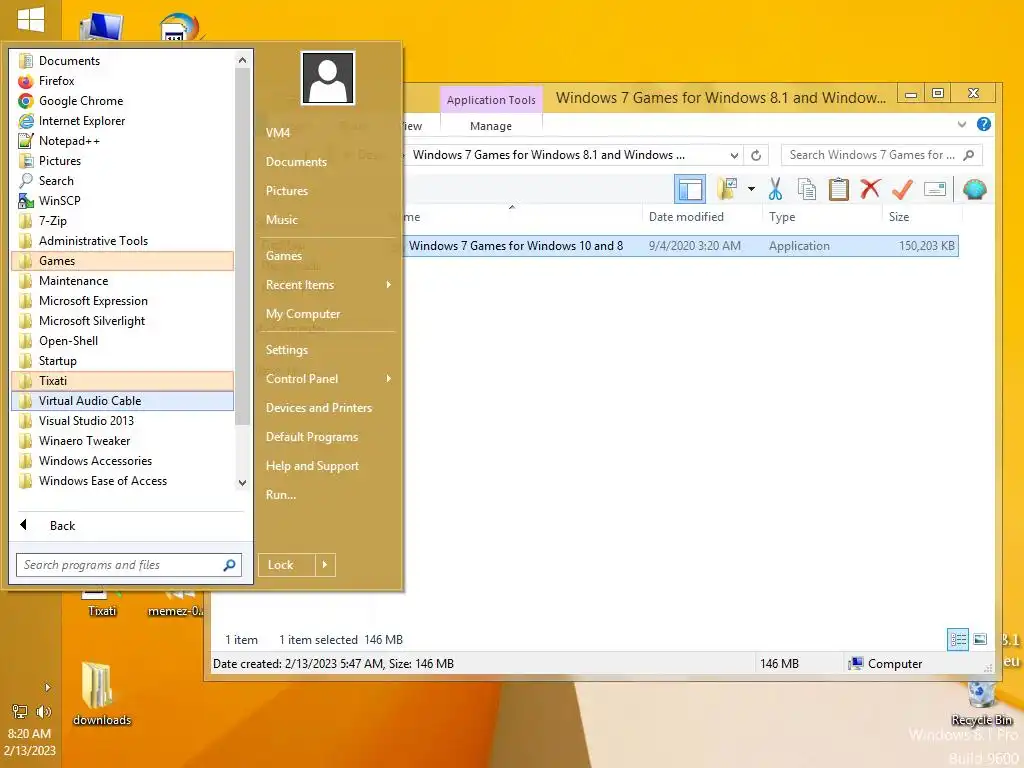
Task: Open Devices and Printers
Action: click(328, 408)
